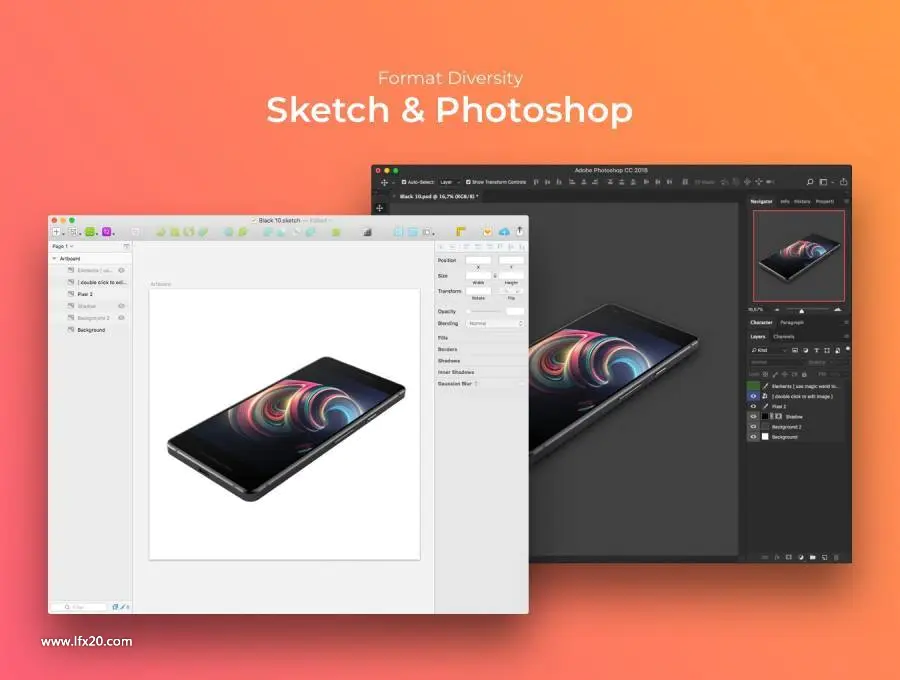Click the adjustment layer filter icon

click(805, 350)
